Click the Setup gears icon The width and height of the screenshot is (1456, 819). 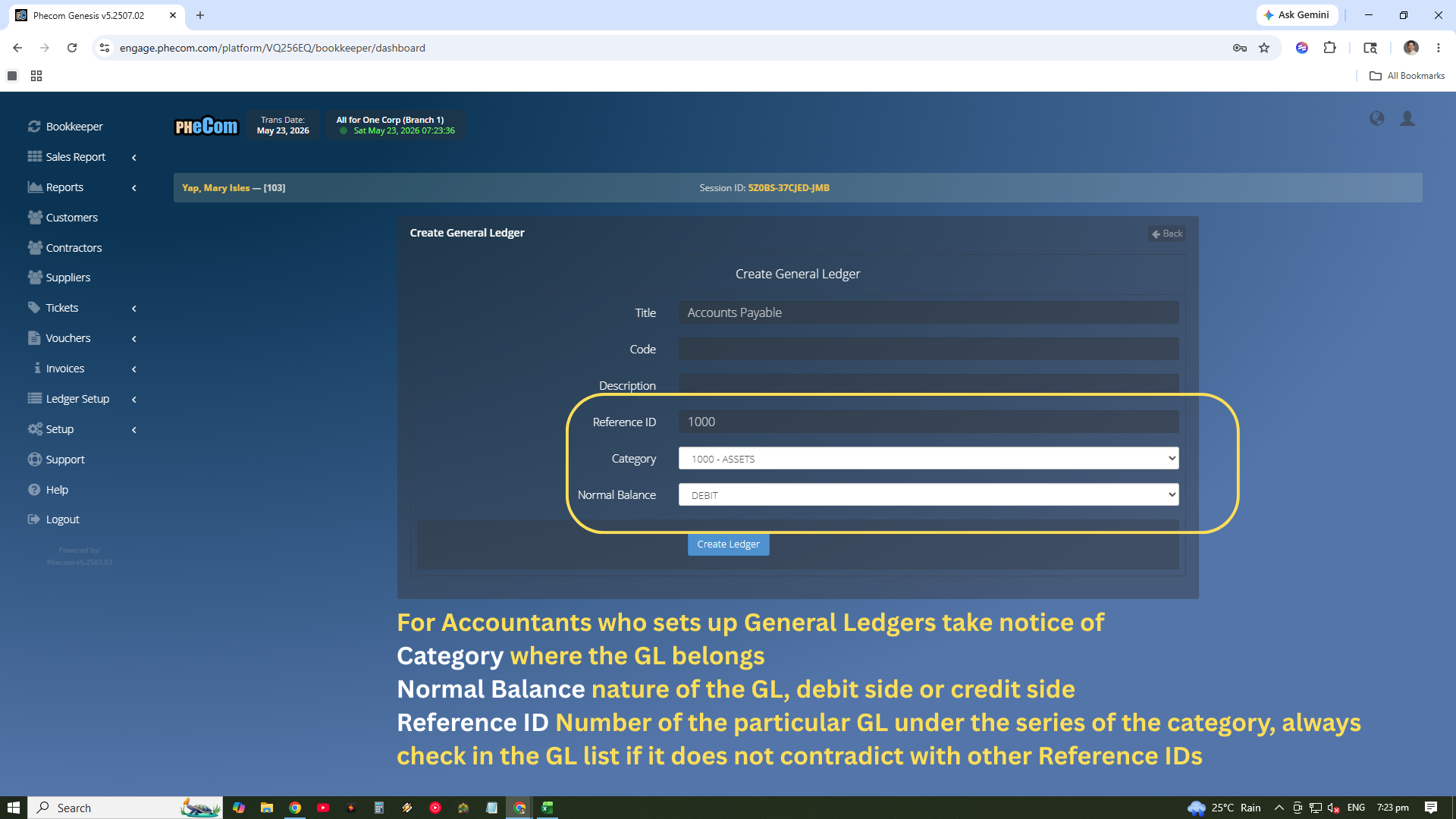point(35,428)
